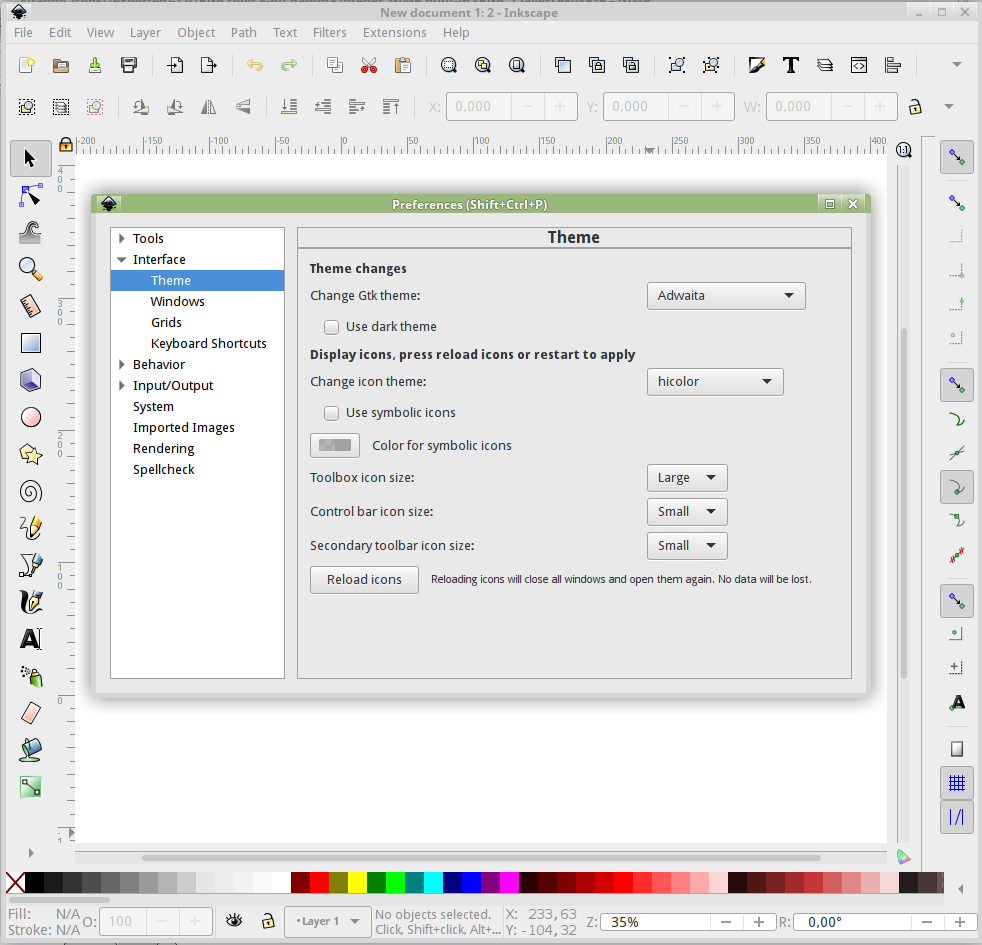
Task: Toggle the width/height lock icon
Action: 915,107
